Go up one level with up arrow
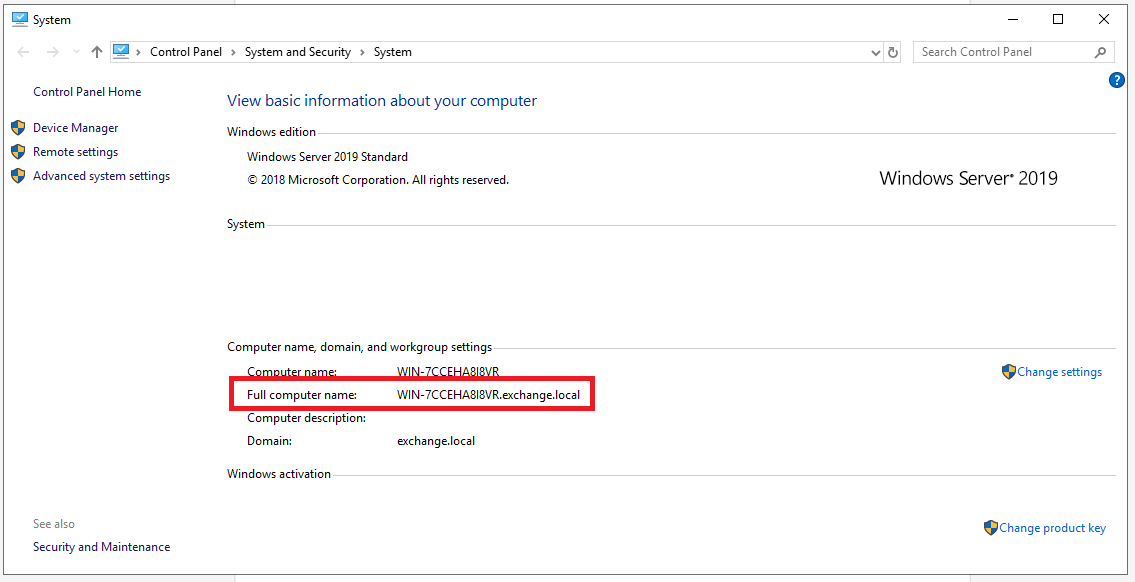Screen dimensions: 1135x582 (97, 52)
